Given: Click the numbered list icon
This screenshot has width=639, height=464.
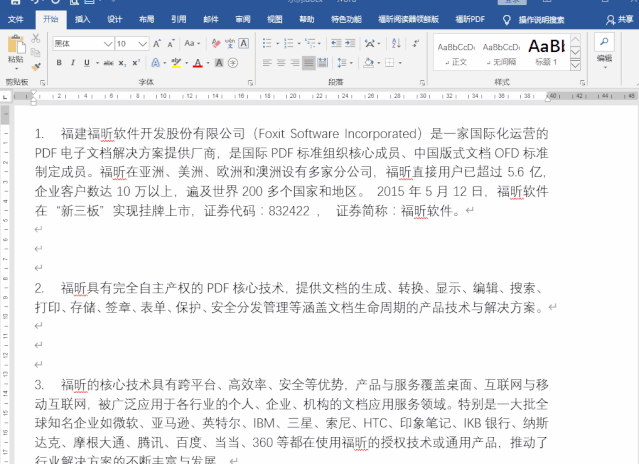Looking at the screenshot, I should pos(289,43).
